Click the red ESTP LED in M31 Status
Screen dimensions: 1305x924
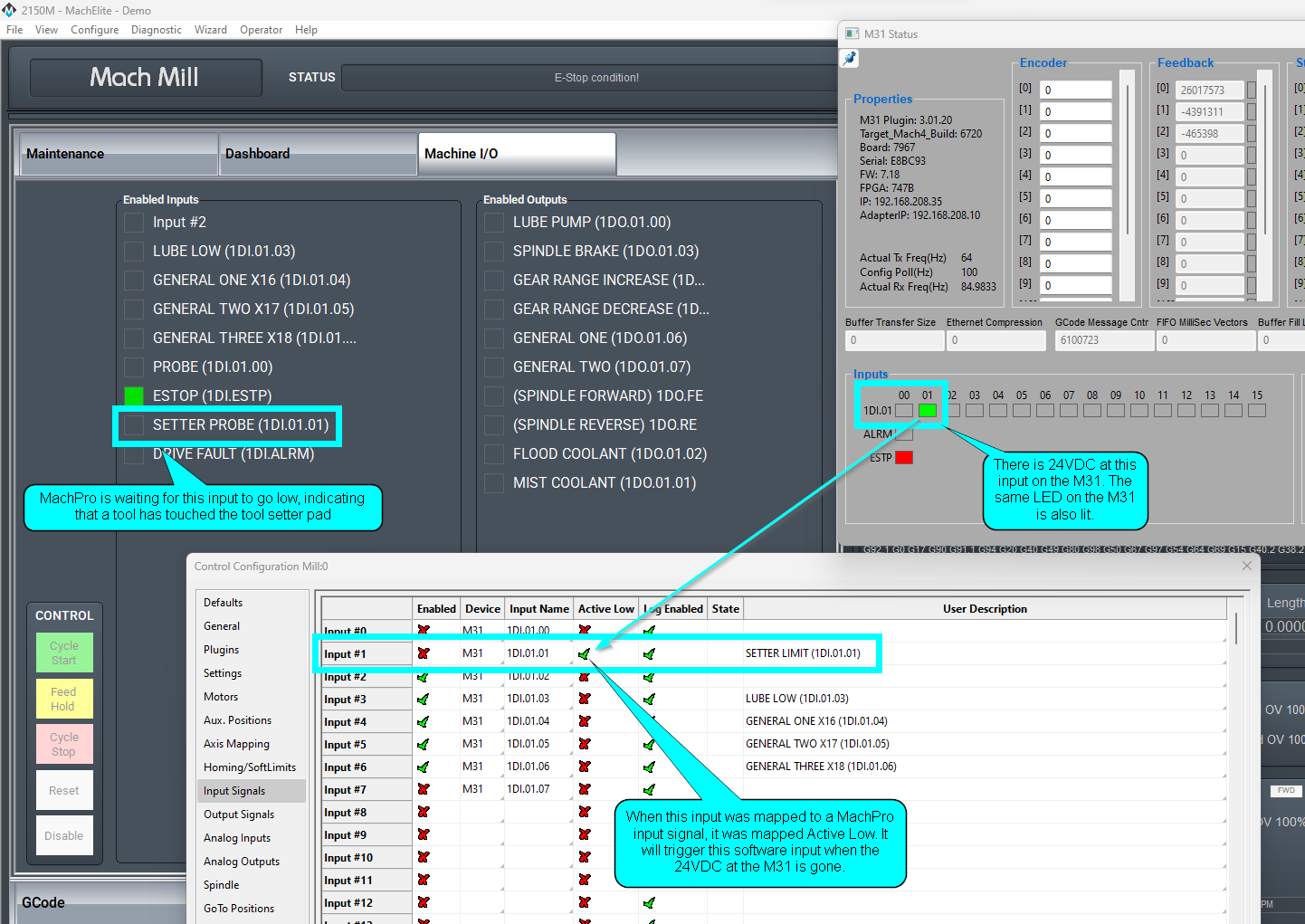(x=904, y=458)
